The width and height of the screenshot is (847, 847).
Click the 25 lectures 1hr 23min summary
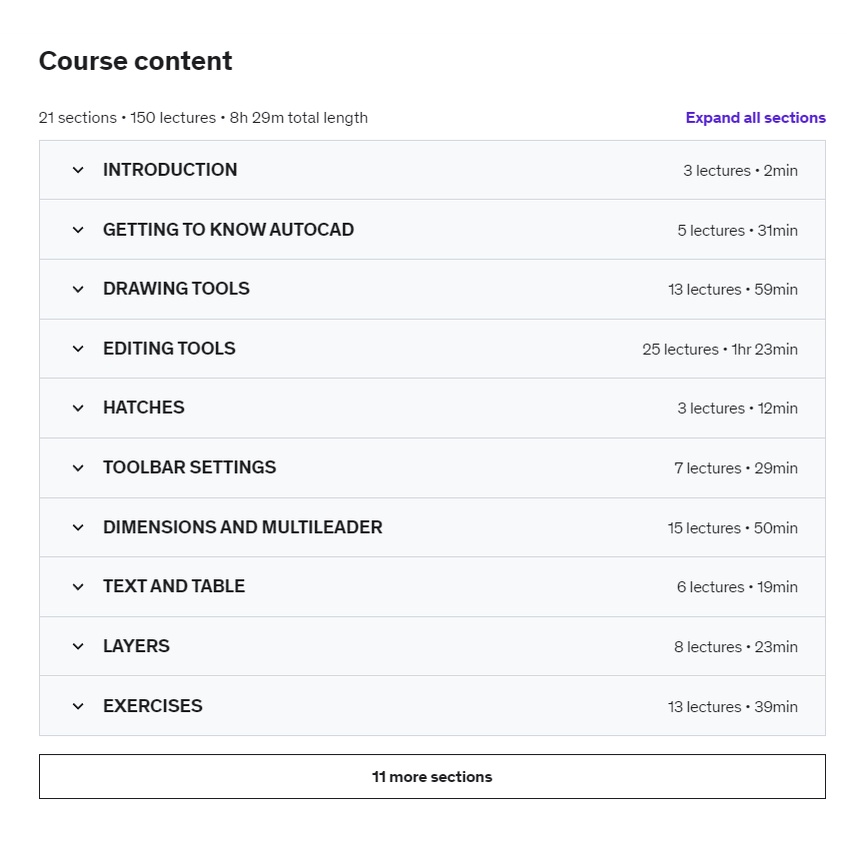click(x=720, y=349)
